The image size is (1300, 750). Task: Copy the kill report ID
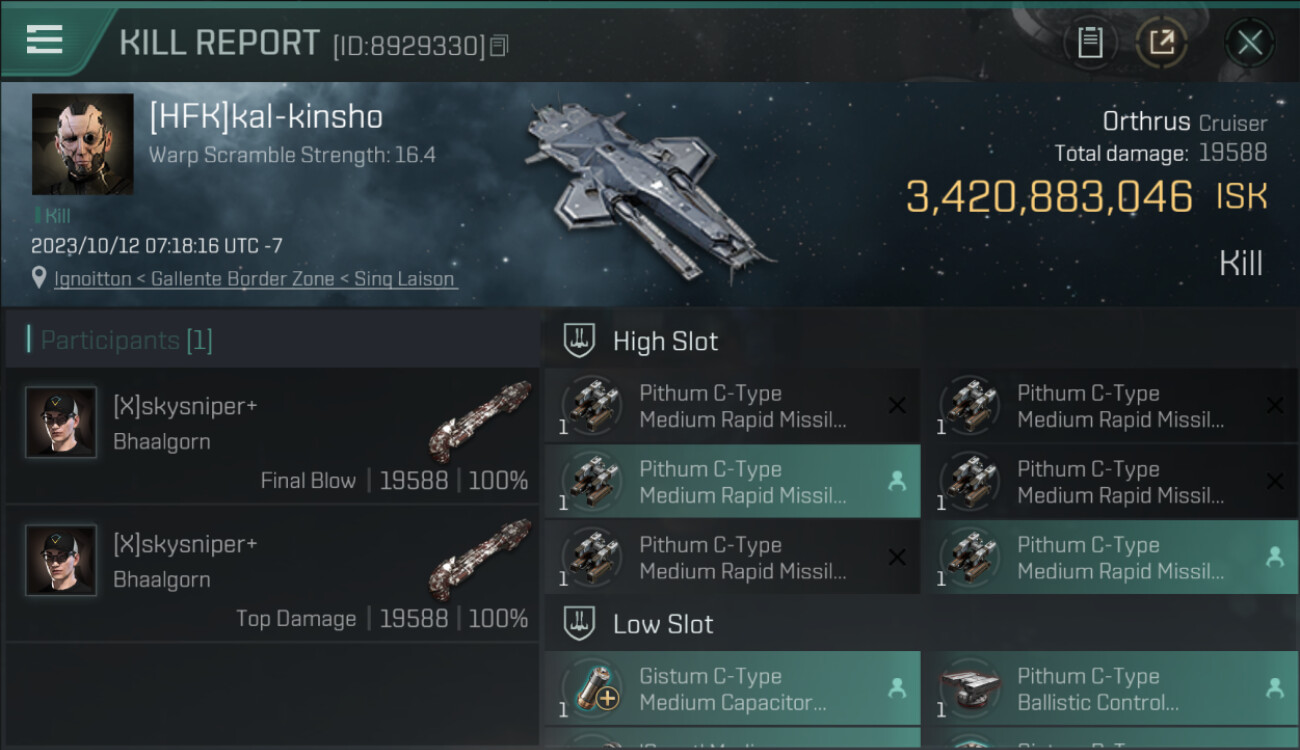[x=499, y=45]
